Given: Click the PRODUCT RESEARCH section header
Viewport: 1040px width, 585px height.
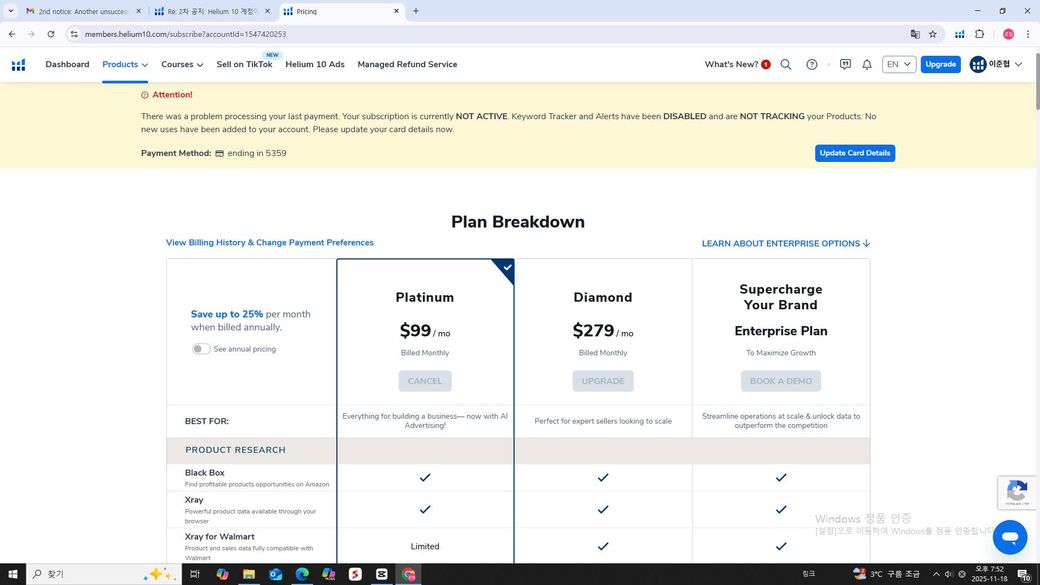Looking at the screenshot, I should point(235,450).
